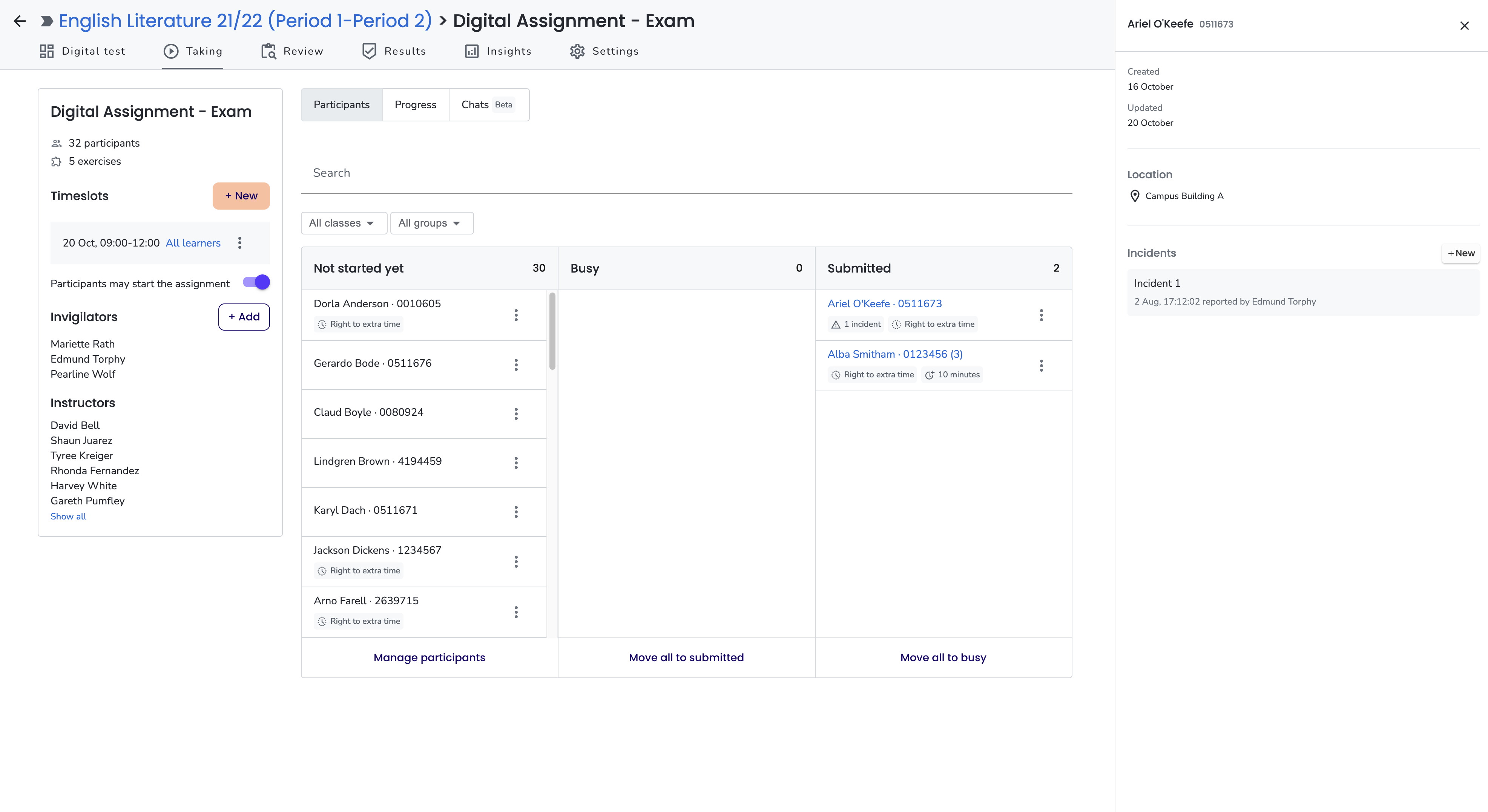Open Alba Smitham · 0123456 participant link
The height and width of the screenshot is (812, 1488).
click(x=895, y=355)
